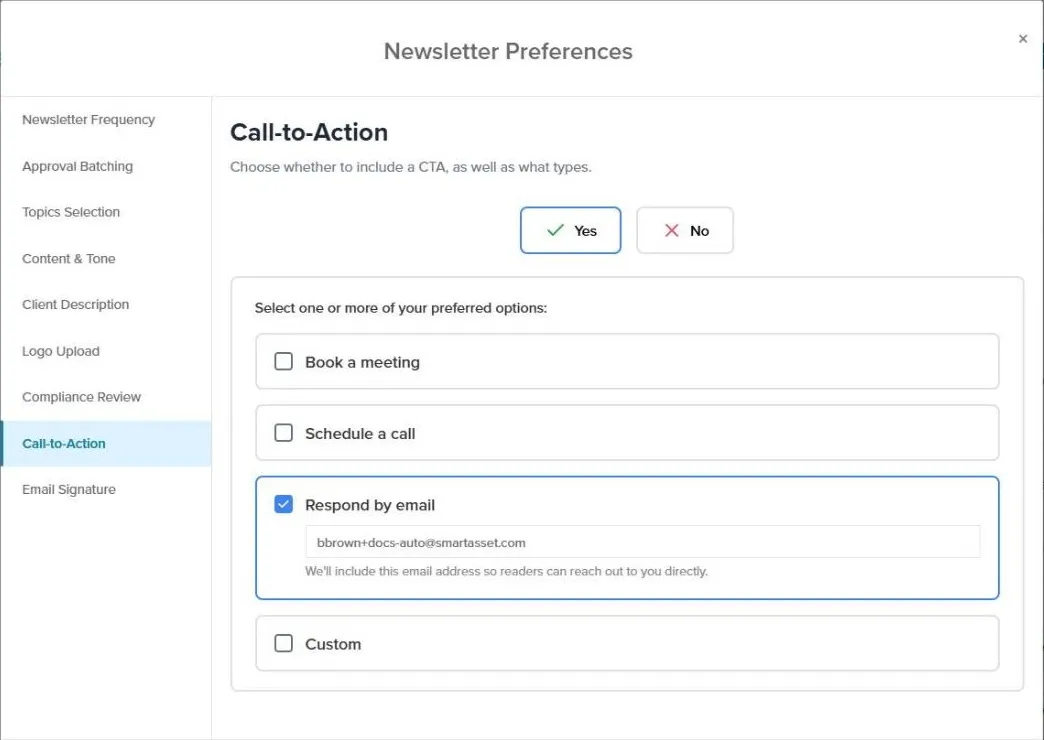Check the Book a meeting checkbox
The width and height of the screenshot is (1044, 740).
click(x=284, y=362)
